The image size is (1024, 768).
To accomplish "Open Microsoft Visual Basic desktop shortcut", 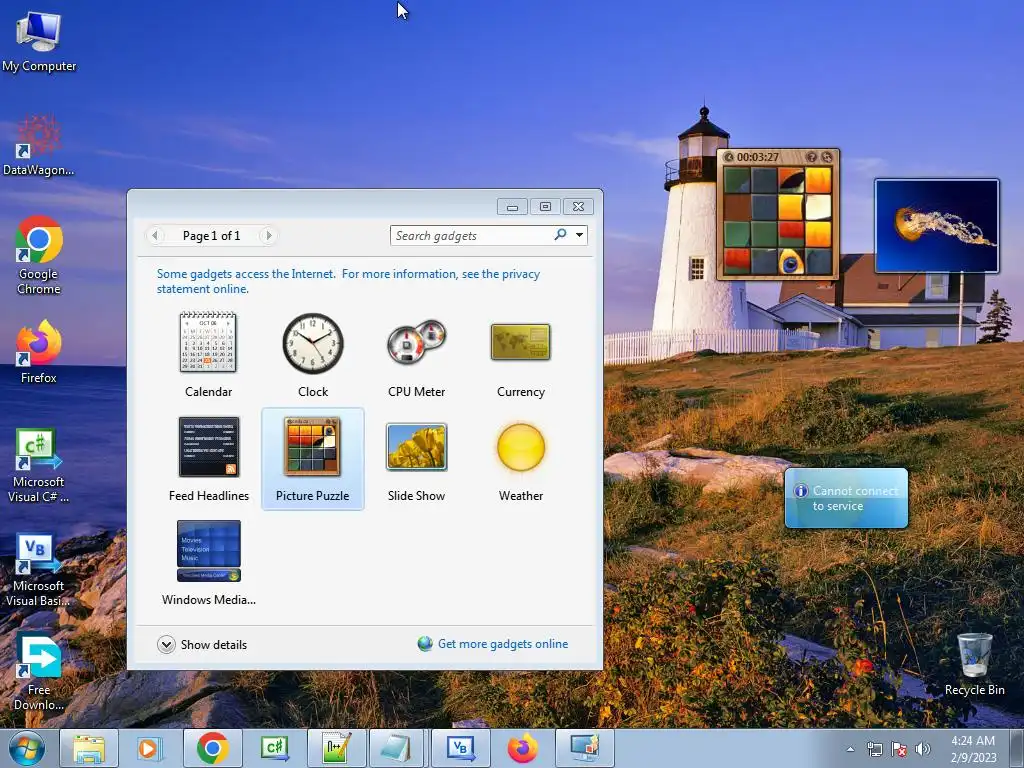I will (39, 569).
